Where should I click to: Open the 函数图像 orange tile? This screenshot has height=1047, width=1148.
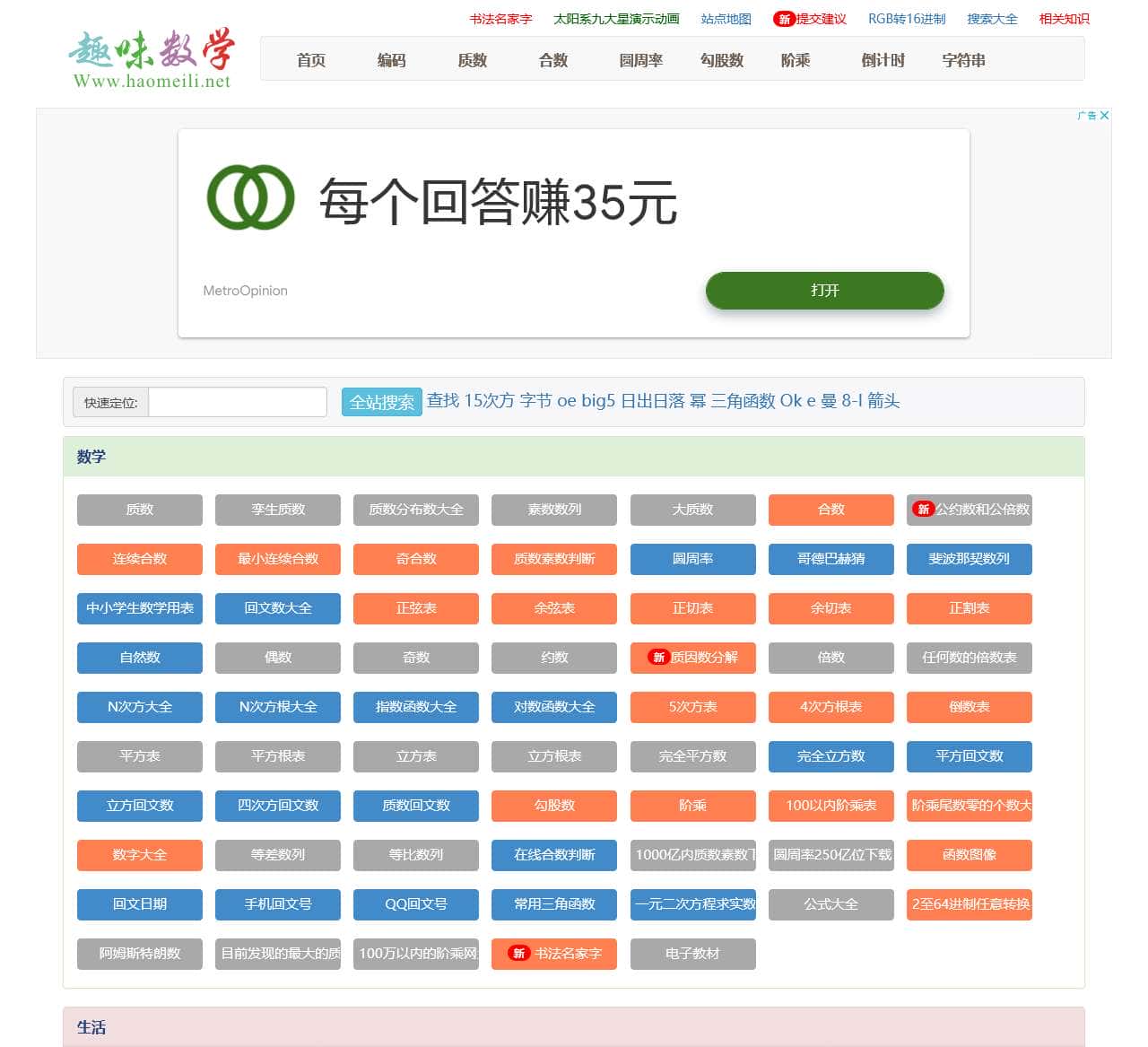969,855
